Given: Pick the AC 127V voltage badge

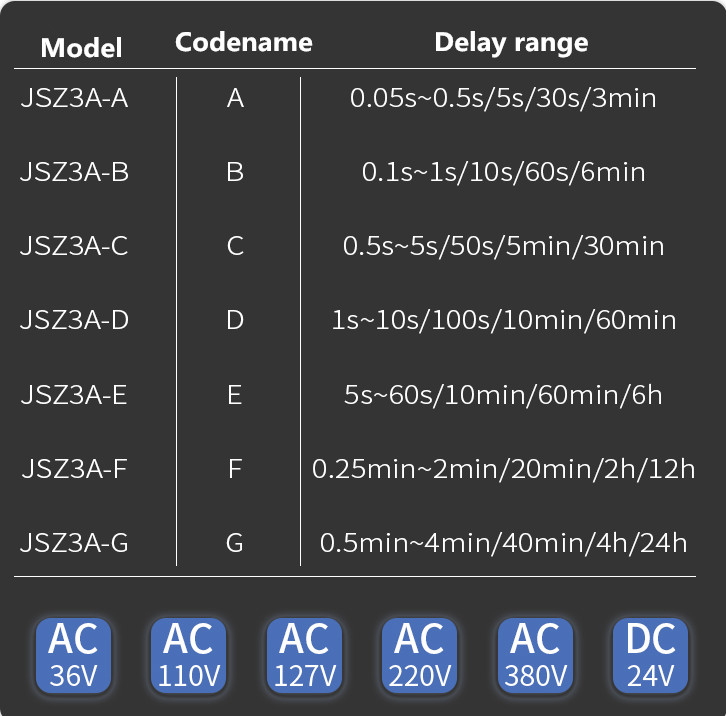Looking at the screenshot, I should pyautogui.click(x=304, y=655).
